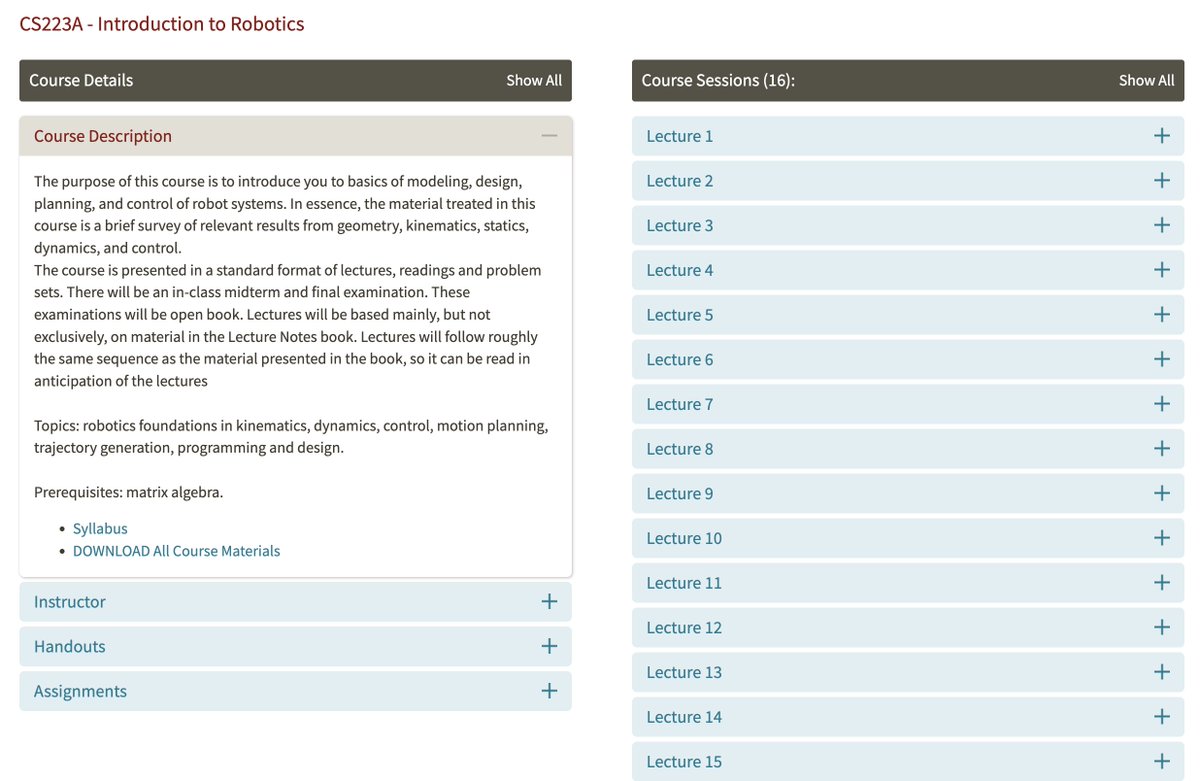1200x781 pixels.
Task: Expand Assignments using the plus icon
Action: tap(549, 691)
